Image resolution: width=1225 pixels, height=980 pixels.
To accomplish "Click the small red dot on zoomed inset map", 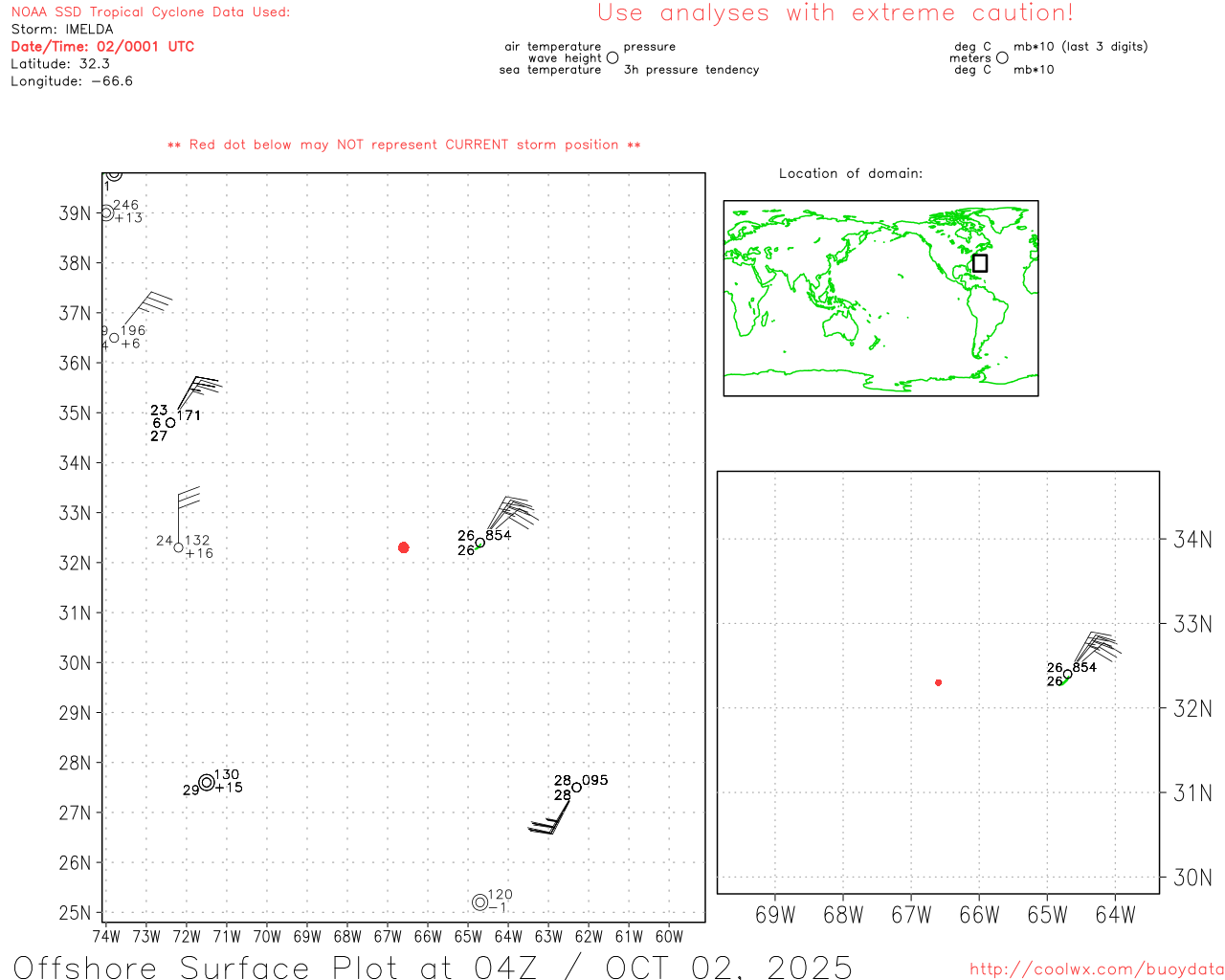I will pos(939,682).
